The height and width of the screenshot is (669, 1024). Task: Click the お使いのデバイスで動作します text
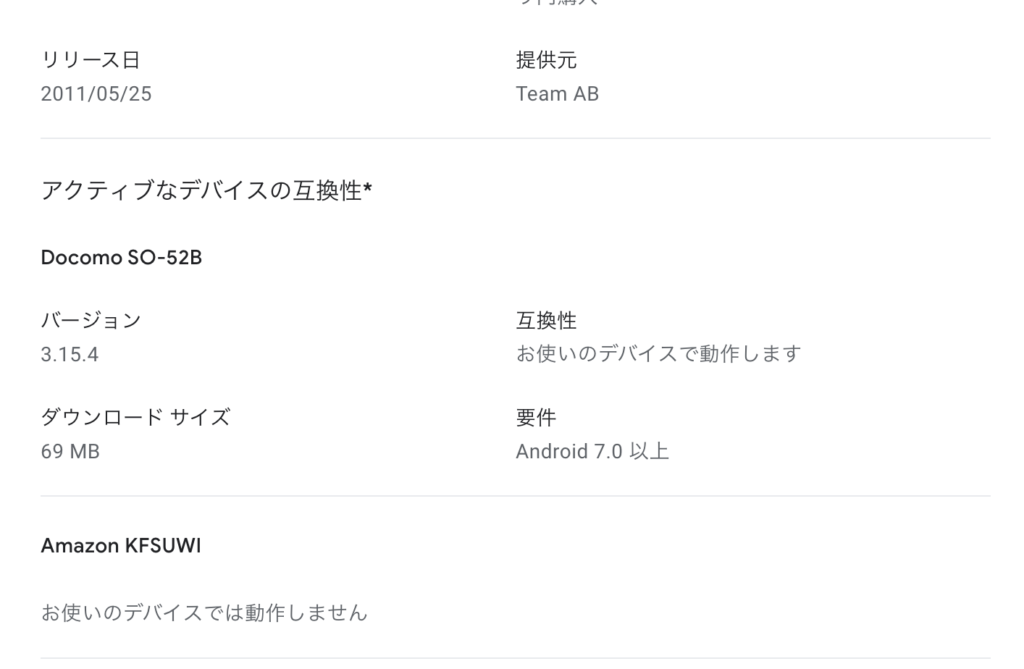(658, 354)
